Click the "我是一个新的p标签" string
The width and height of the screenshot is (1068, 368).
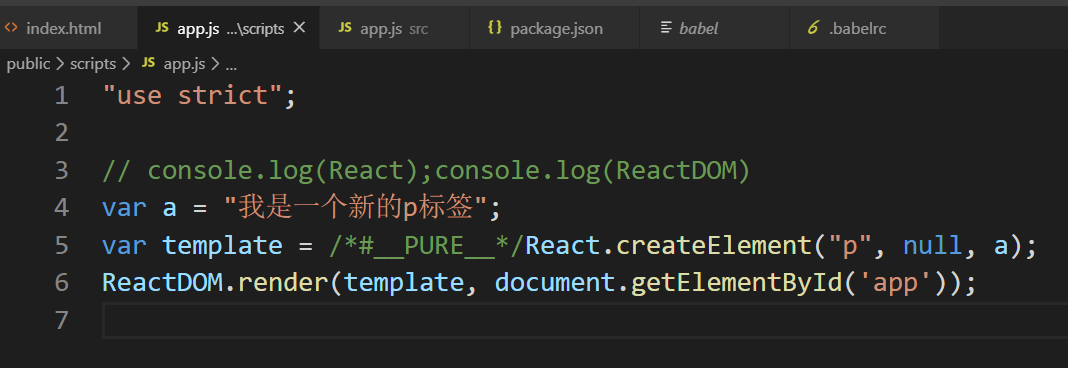point(356,208)
